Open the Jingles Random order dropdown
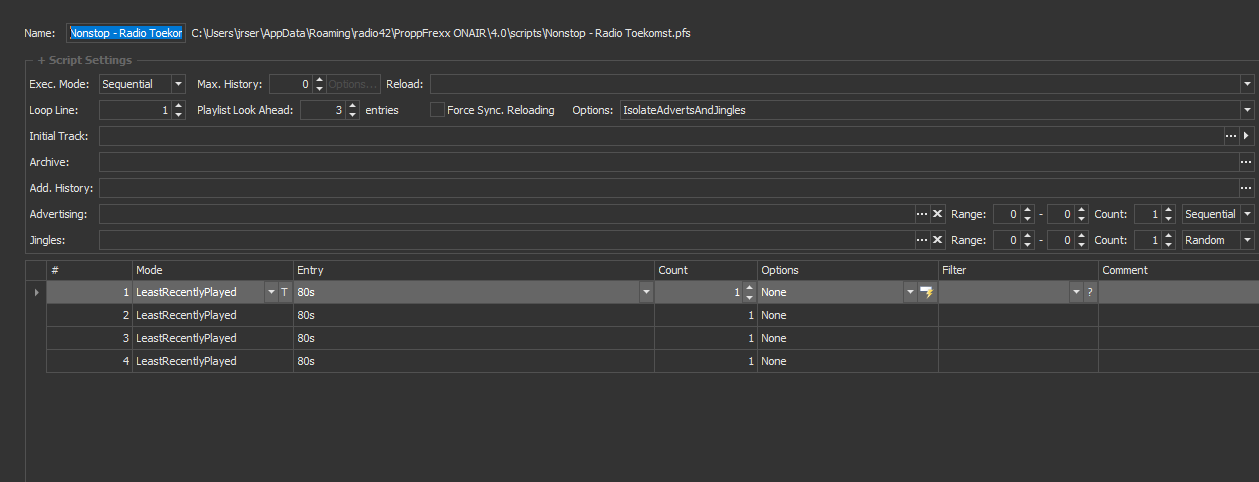Screen dimensions: 1259x482 tap(1247, 240)
